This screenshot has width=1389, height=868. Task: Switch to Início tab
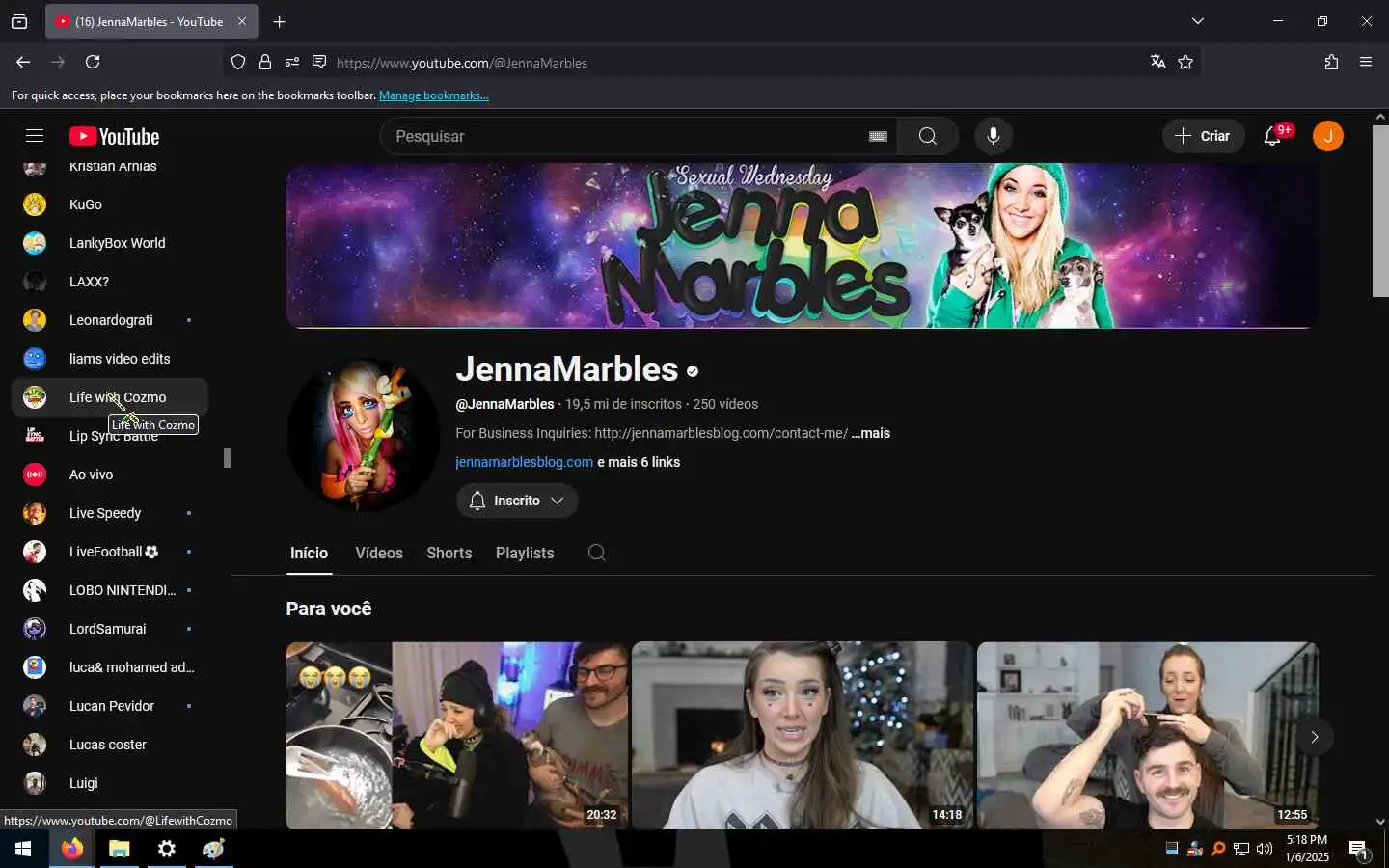coord(309,553)
